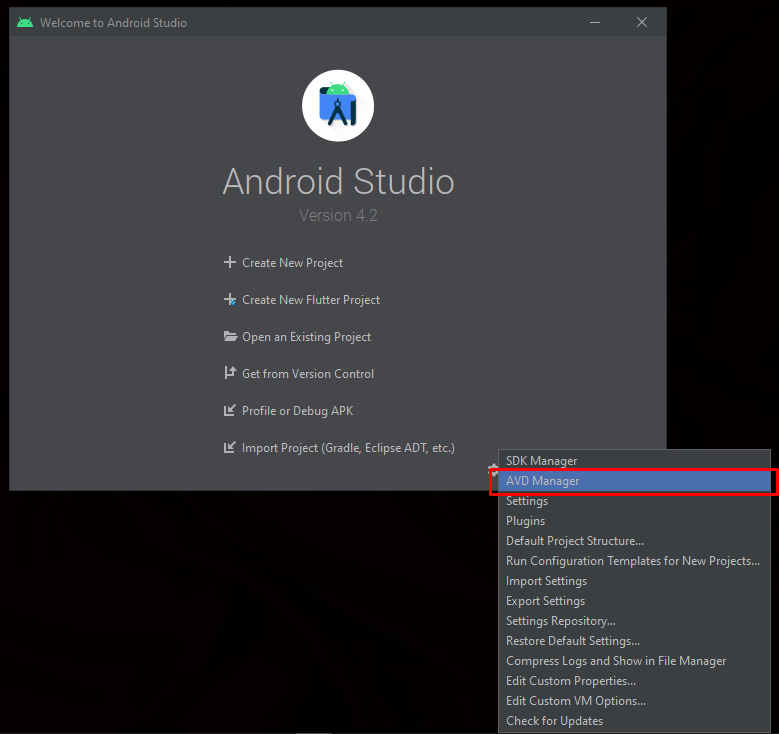
Task: Open SDK Manager from the configure menu
Action: (634, 461)
